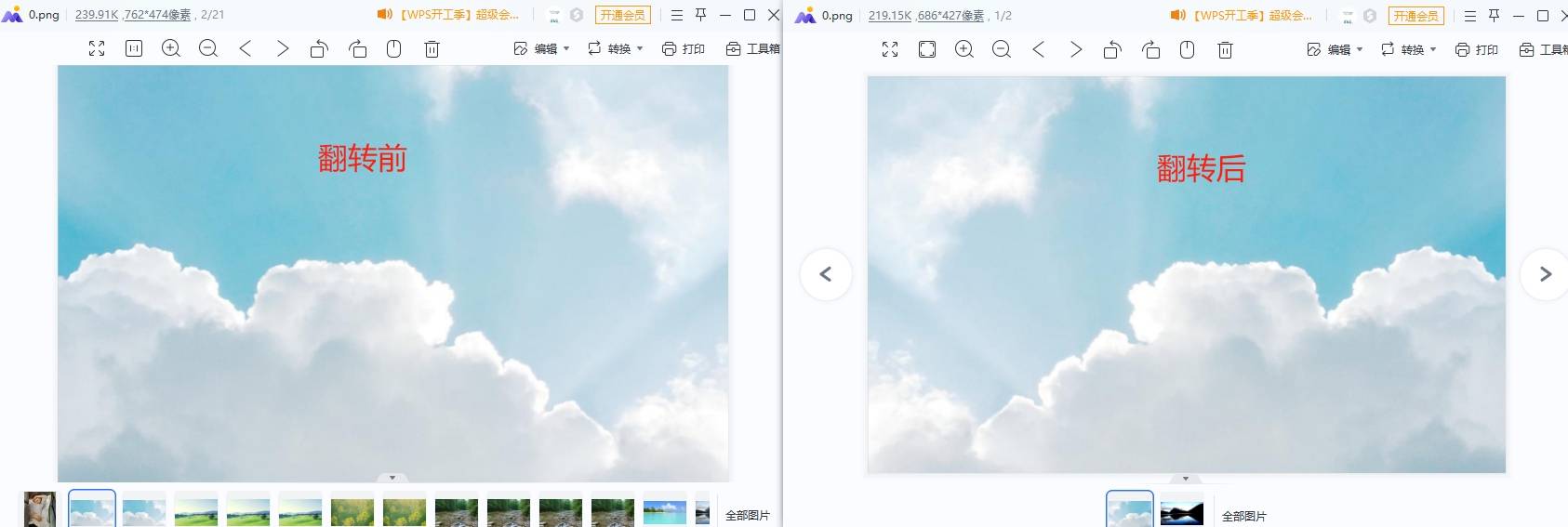Enter fullscreen in the left viewer window
1568x527 pixels.
click(x=97, y=48)
